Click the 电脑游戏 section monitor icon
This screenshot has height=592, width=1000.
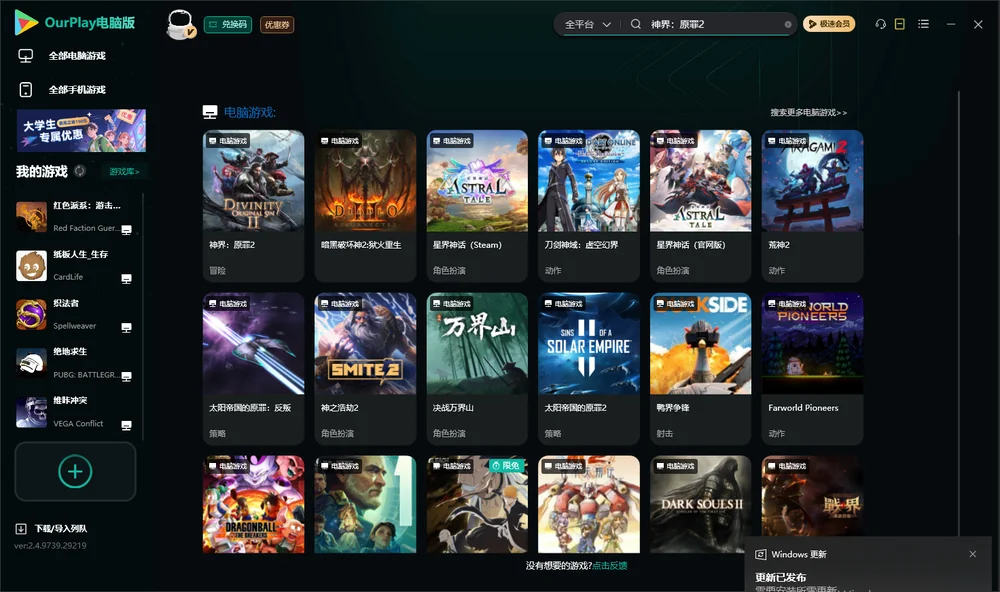pyautogui.click(x=210, y=112)
